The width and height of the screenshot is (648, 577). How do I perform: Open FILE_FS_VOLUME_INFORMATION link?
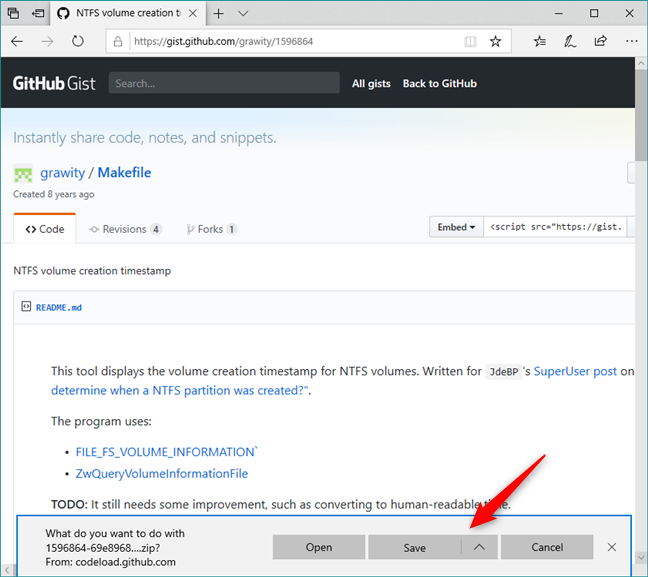pyautogui.click(x=166, y=452)
